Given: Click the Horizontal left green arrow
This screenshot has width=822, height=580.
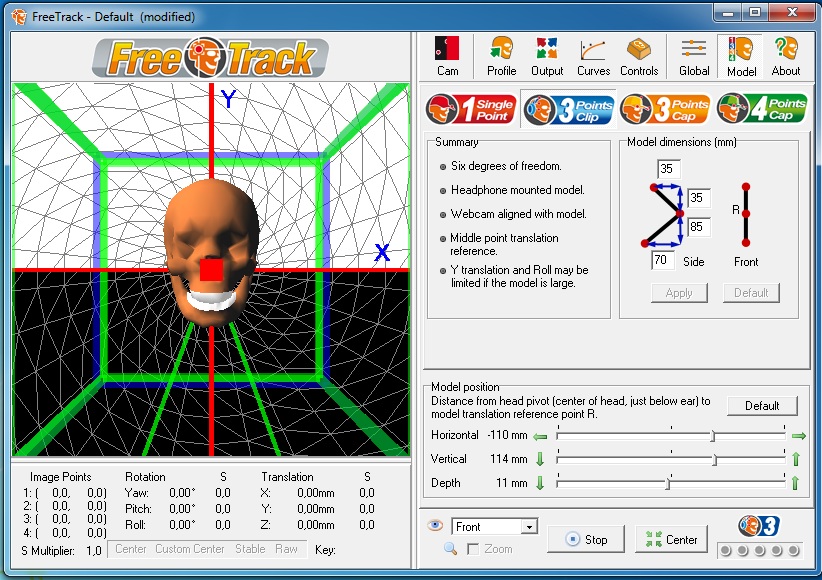Looking at the screenshot, I should tap(540, 436).
